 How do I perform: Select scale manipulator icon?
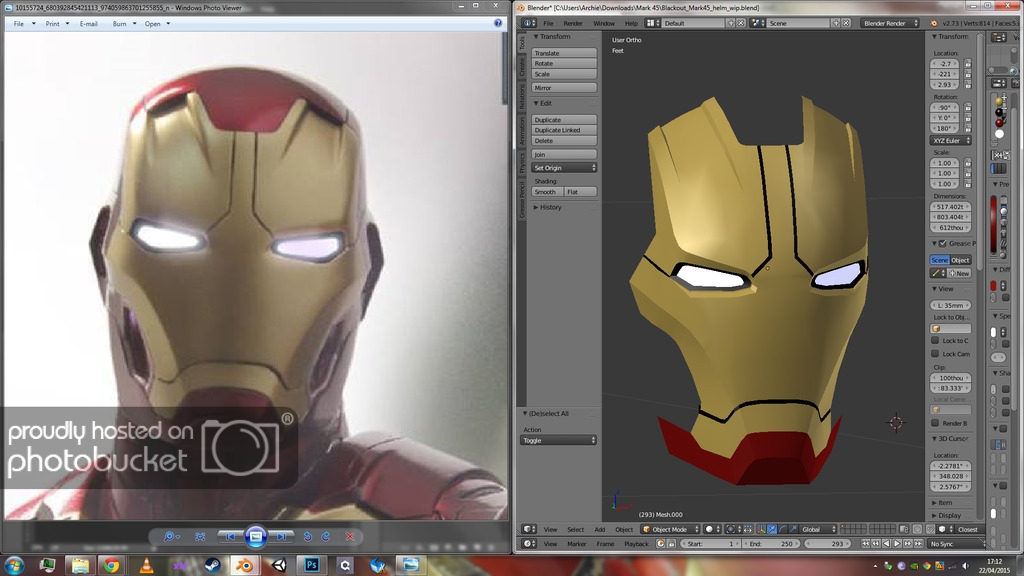(793, 529)
